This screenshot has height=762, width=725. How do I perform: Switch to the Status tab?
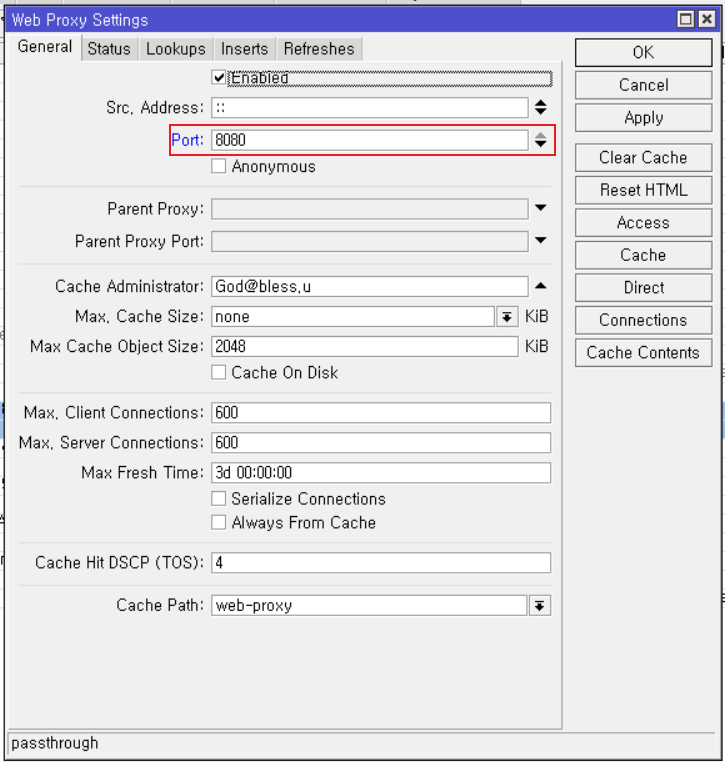click(x=109, y=49)
